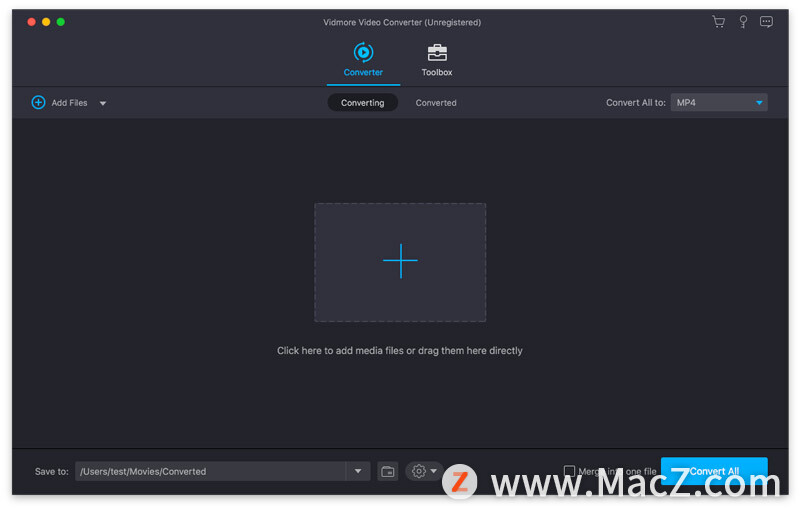Click the Convert All button
Viewport: 800px width, 509px height.
(x=714, y=471)
